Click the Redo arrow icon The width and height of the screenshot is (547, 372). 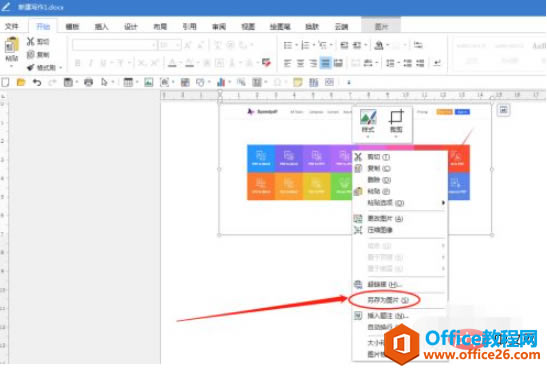tap(52, 82)
